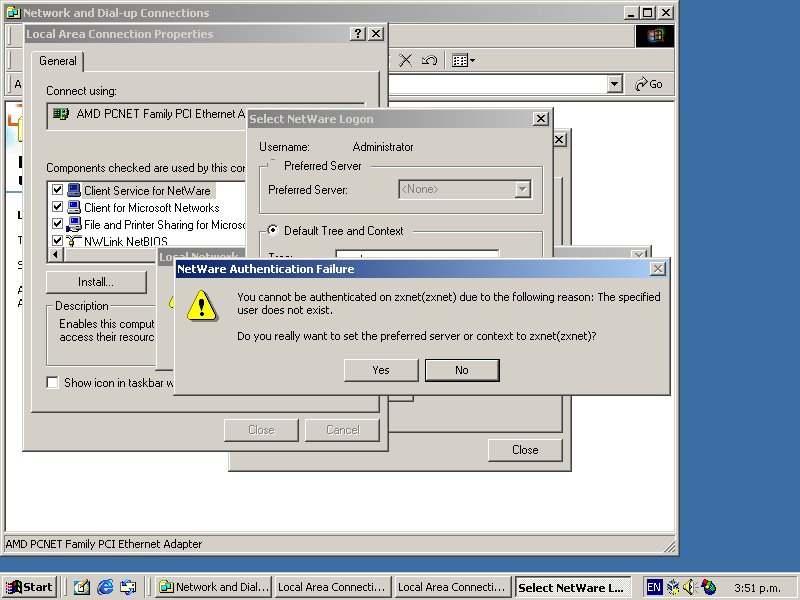Viewport: 800px width, 600px height.
Task: Click Network and Dial-up Connections title icon
Action: tap(13, 13)
